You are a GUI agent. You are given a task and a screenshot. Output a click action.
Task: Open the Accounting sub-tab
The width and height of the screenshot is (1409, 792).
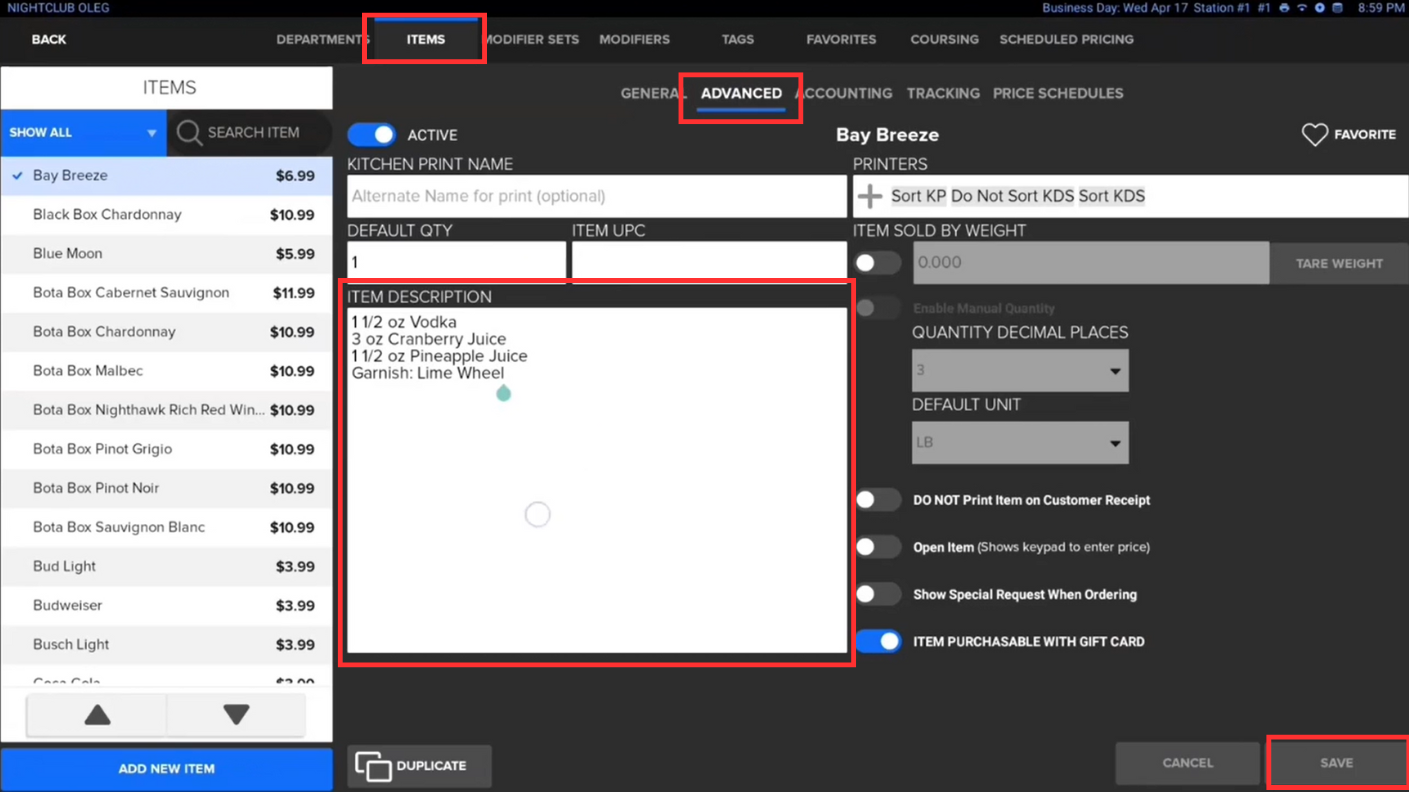845,94
